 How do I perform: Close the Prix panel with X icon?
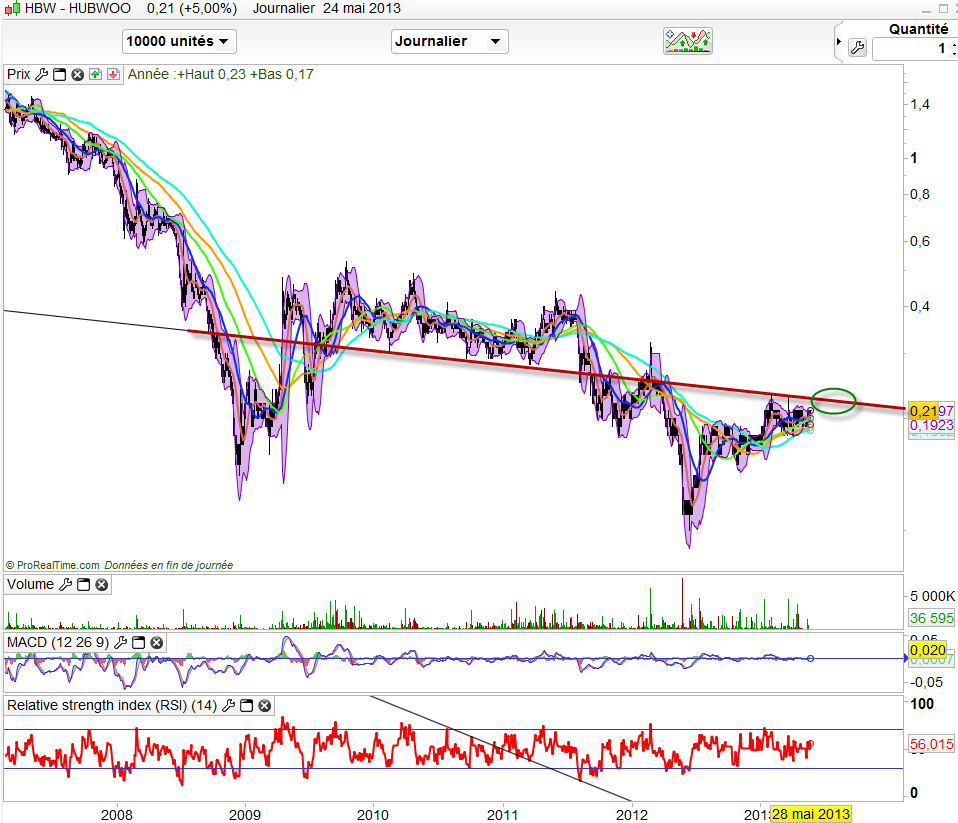pyautogui.click(x=76, y=74)
